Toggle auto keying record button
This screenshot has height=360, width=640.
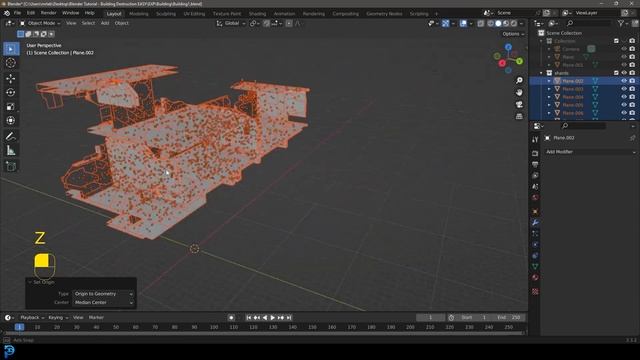pyautogui.click(x=231, y=318)
